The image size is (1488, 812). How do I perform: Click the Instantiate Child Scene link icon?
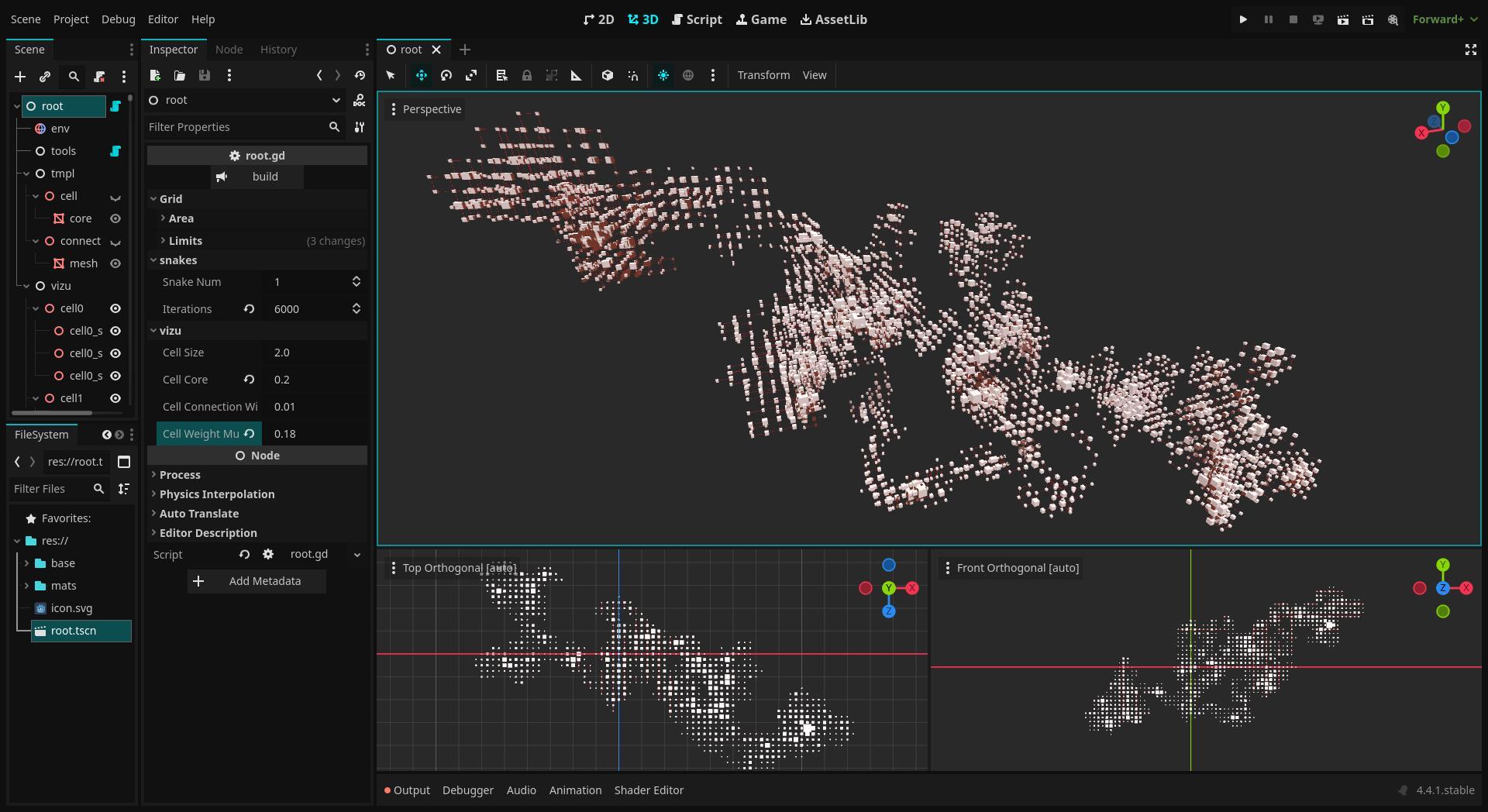45,77
